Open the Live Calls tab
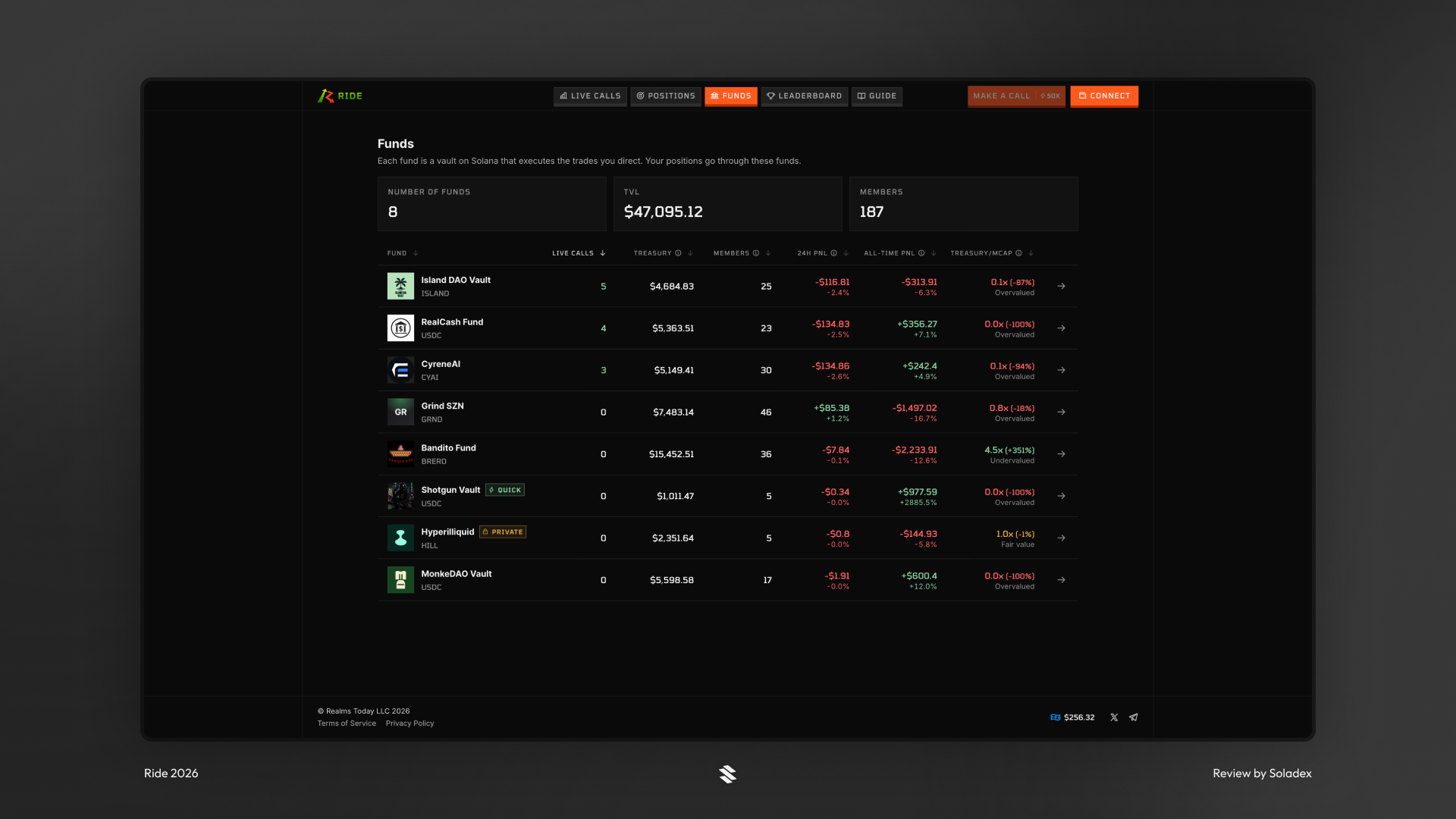The height and width of the screenshot is (819, 1456). [590, 96]
